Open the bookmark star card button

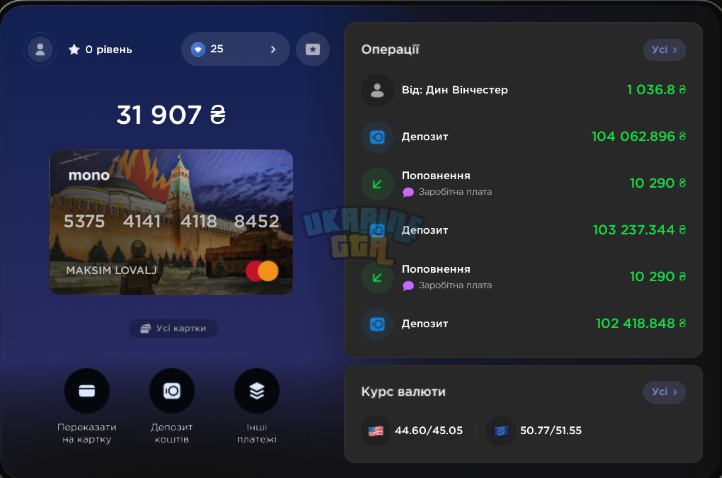pos(313,49)
